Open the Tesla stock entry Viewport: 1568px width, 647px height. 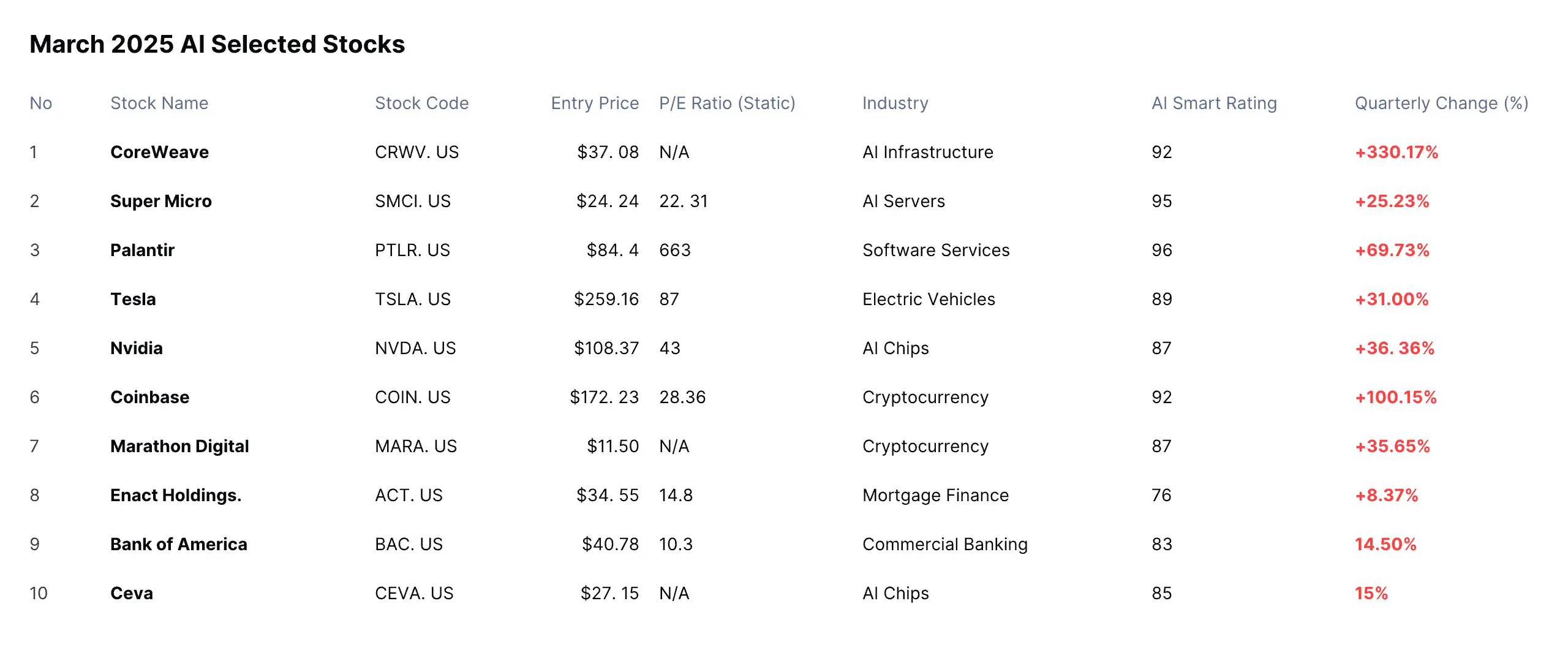(x=133, y=299)
